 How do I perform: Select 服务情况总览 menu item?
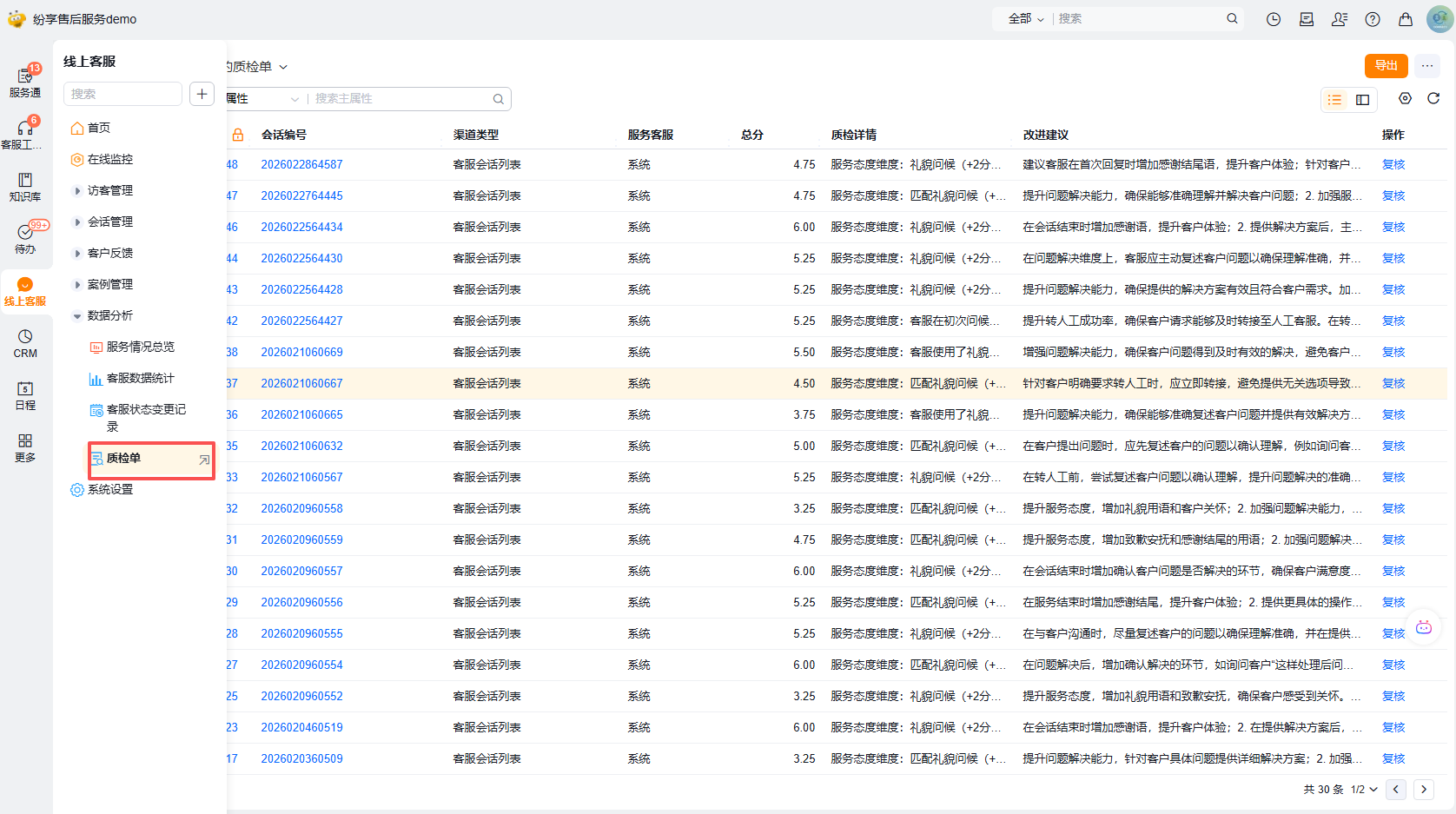coord(140,347)
